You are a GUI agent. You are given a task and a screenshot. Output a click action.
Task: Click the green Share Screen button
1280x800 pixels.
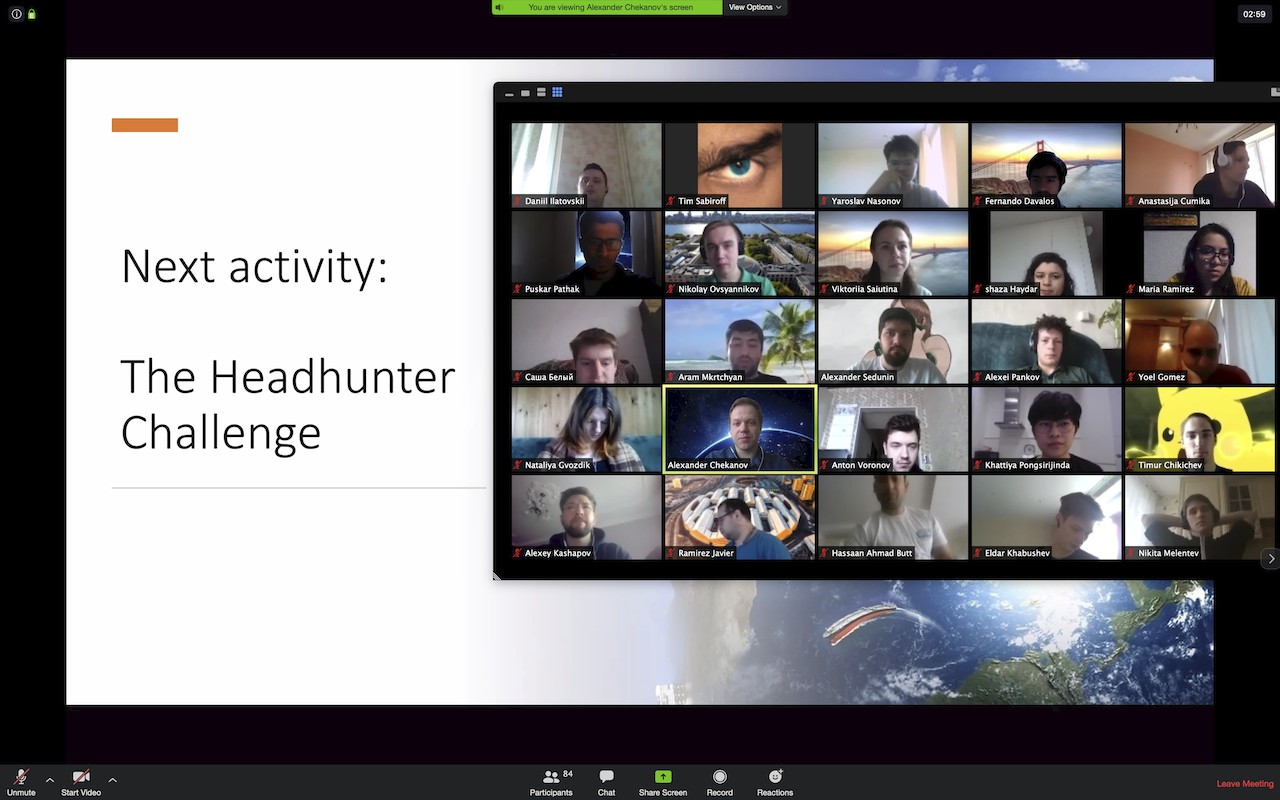663,782
